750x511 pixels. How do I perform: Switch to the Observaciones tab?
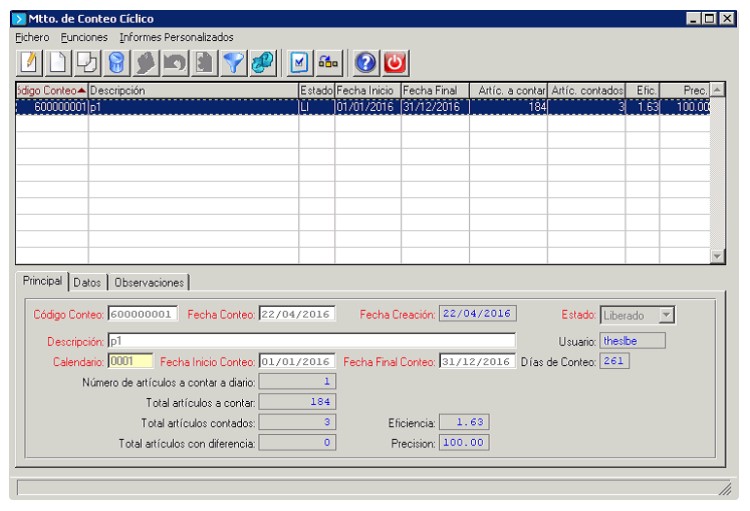(x=149, y=282)
